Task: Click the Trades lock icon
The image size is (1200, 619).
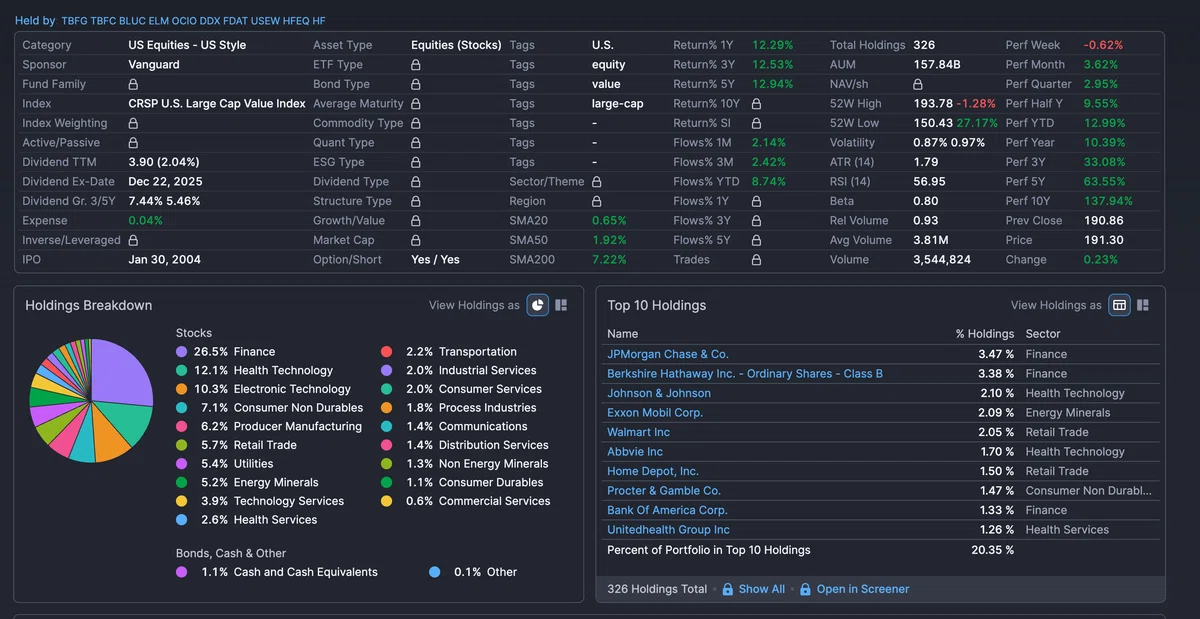Action: coord(757,260)
